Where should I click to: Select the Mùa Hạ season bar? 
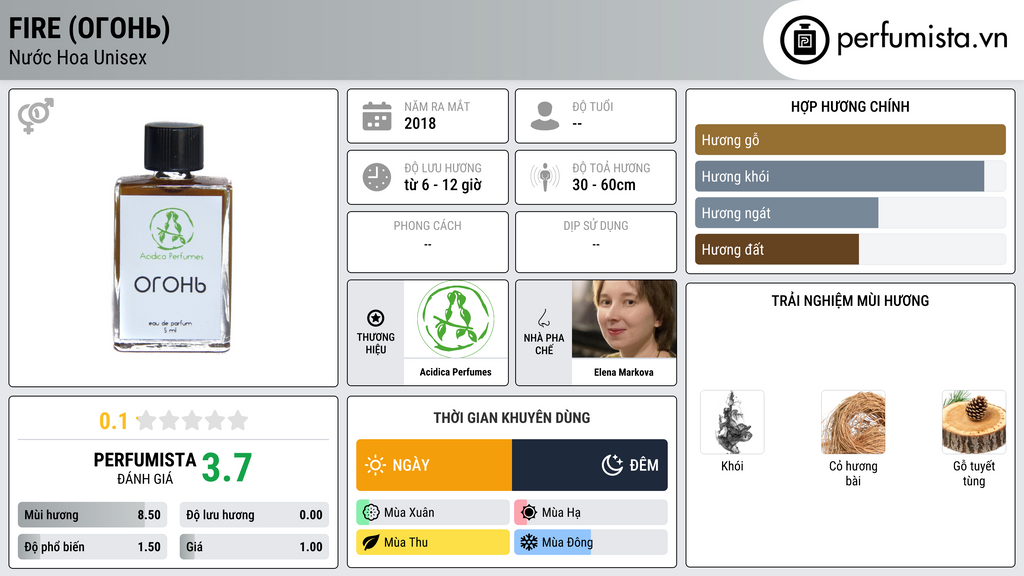coord(591,513)
